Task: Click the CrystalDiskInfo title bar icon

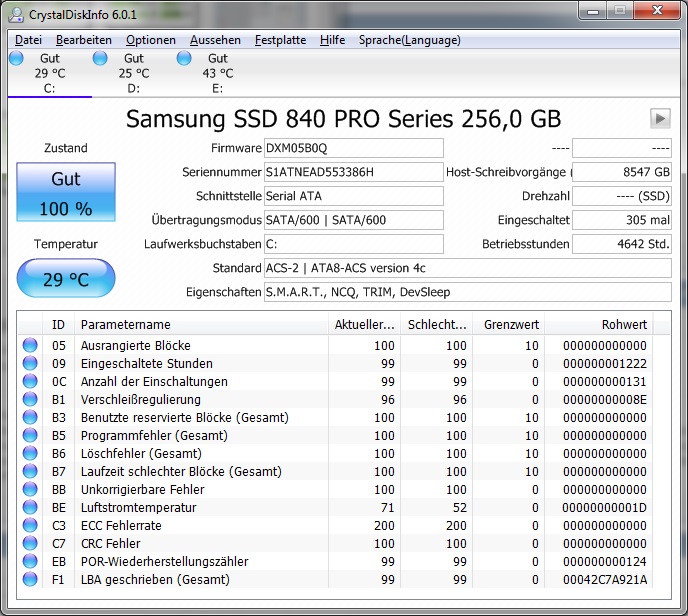Action: click(x=16, y=14)
